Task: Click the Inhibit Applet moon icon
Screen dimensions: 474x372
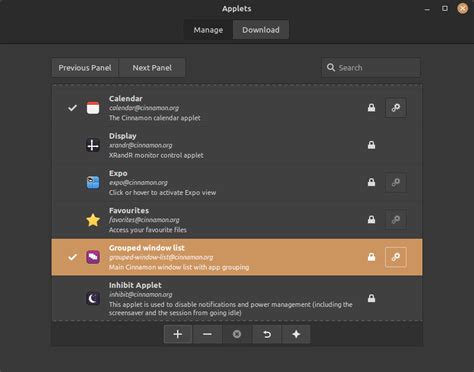Action: (x=93, y=298)
